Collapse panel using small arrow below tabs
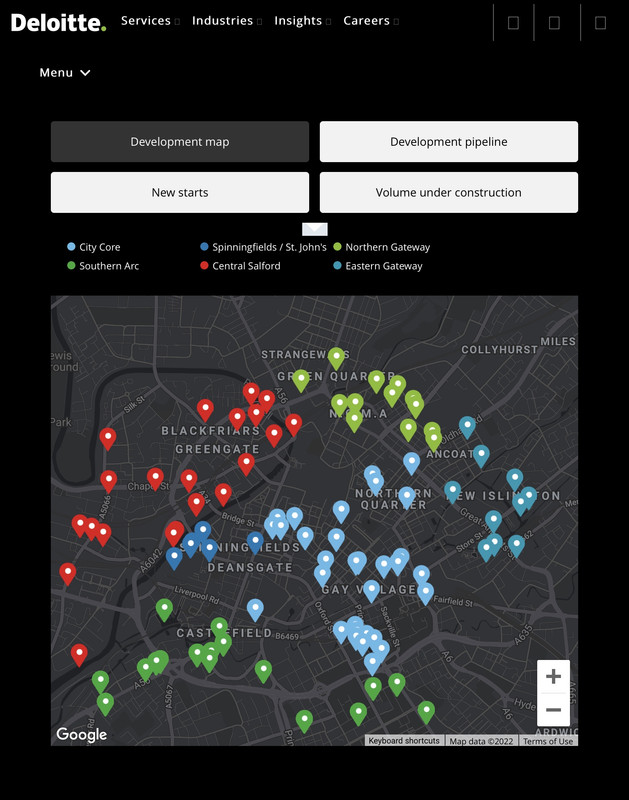This screenshot has height=800, width=629. tap(315, 229)
